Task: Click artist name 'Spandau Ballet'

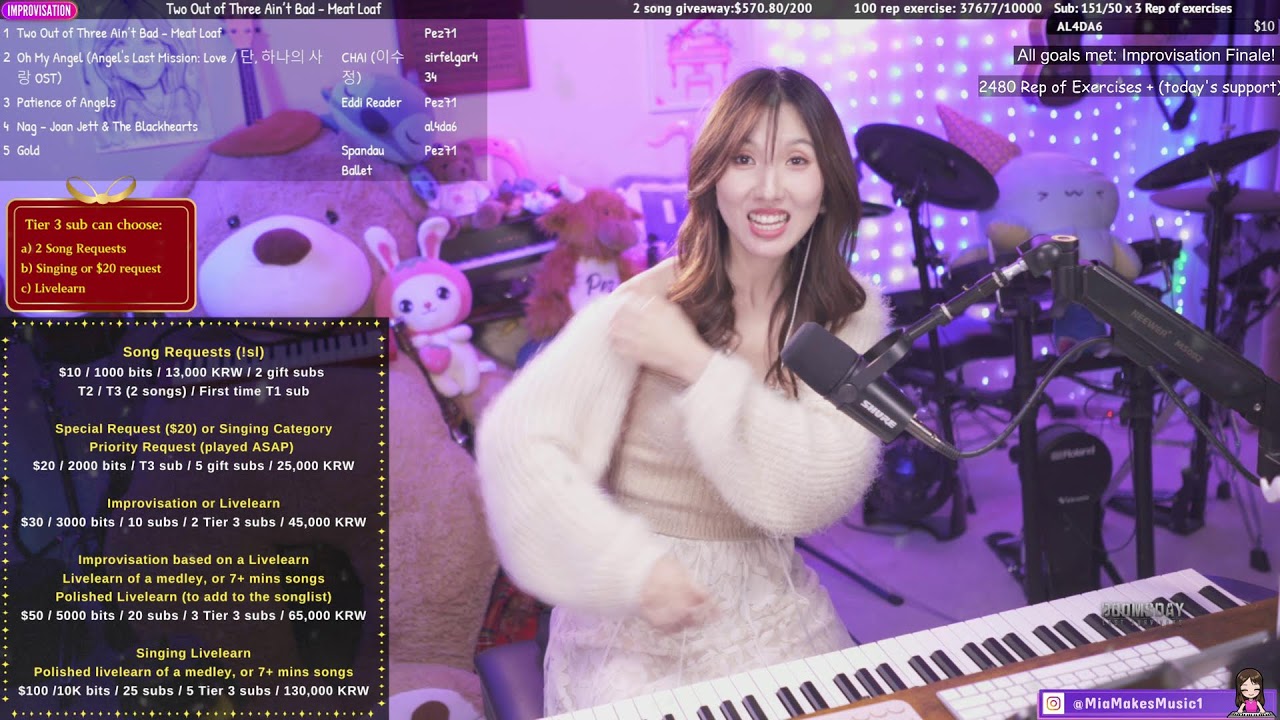Action: [363, 160]
